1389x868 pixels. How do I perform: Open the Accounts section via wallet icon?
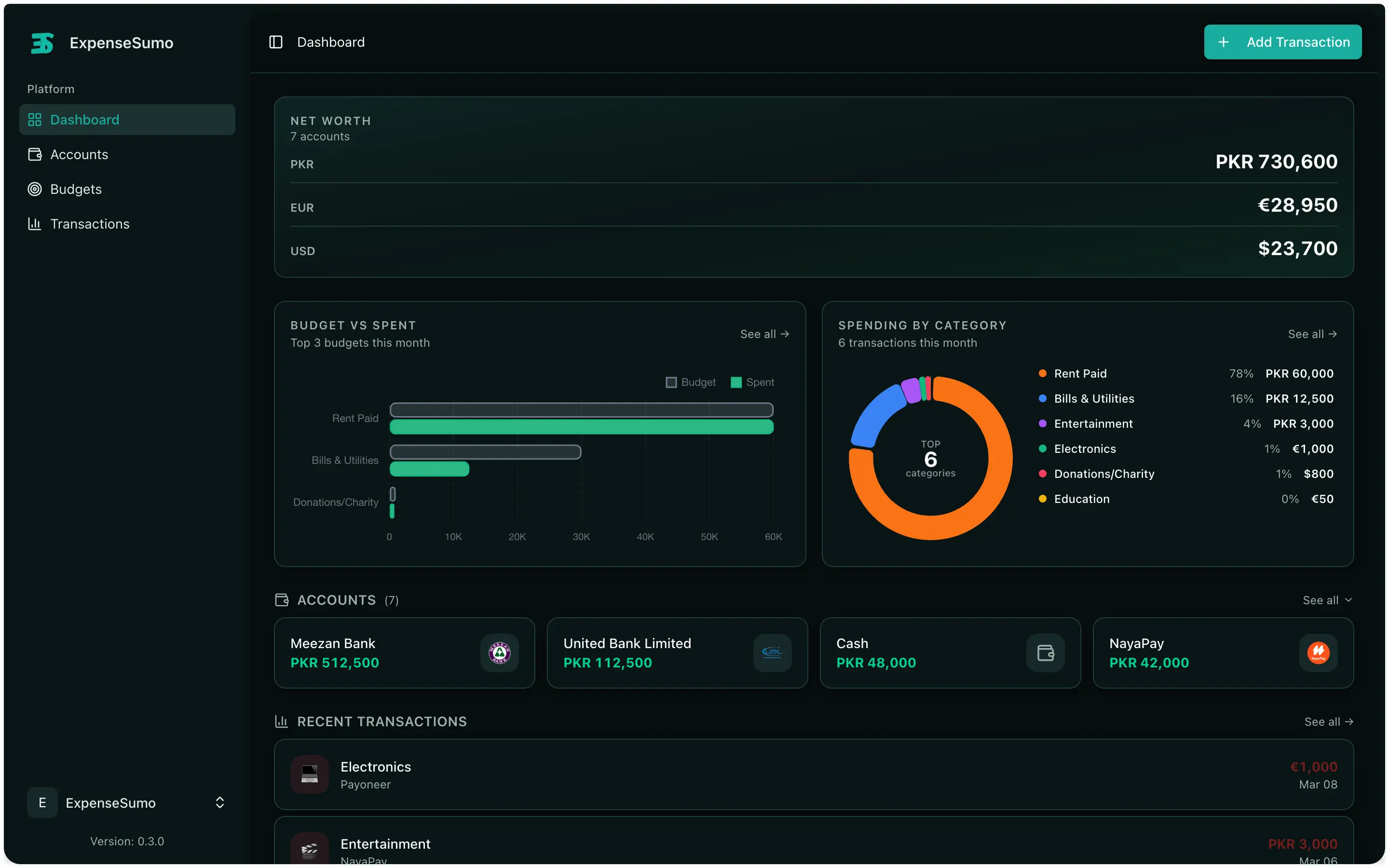[34, 154]
